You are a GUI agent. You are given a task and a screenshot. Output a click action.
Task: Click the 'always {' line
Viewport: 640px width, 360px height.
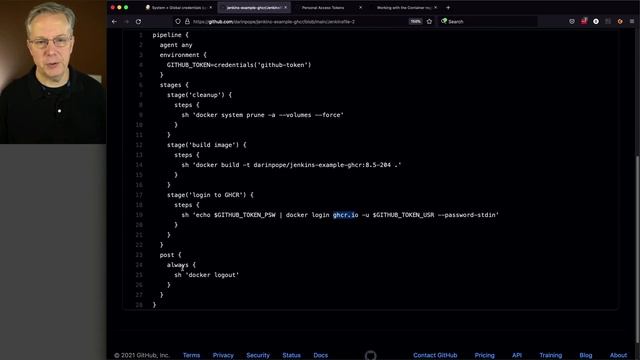pos(181,265)
